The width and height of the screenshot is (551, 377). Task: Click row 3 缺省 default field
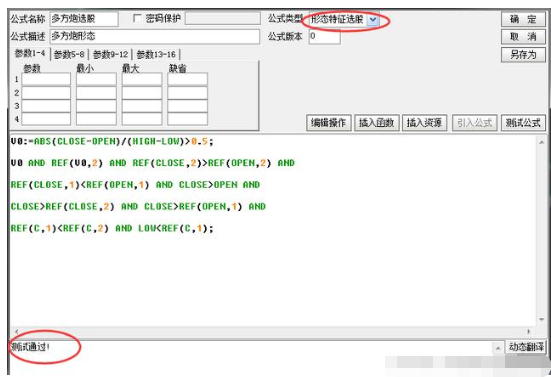coord(188,106)
